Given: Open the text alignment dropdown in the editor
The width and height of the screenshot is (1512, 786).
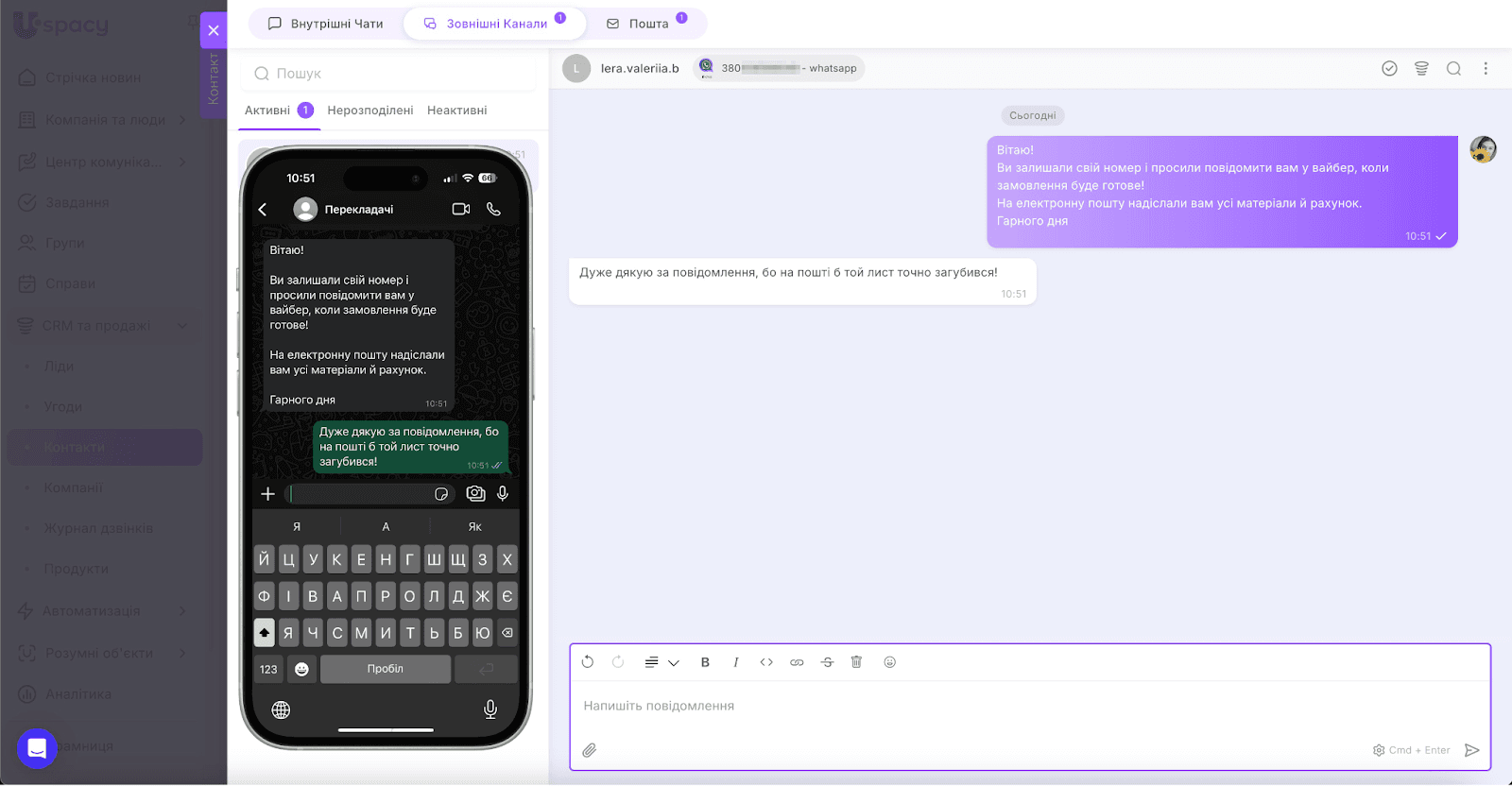Looking at the screenshot, I should (661, 662).
